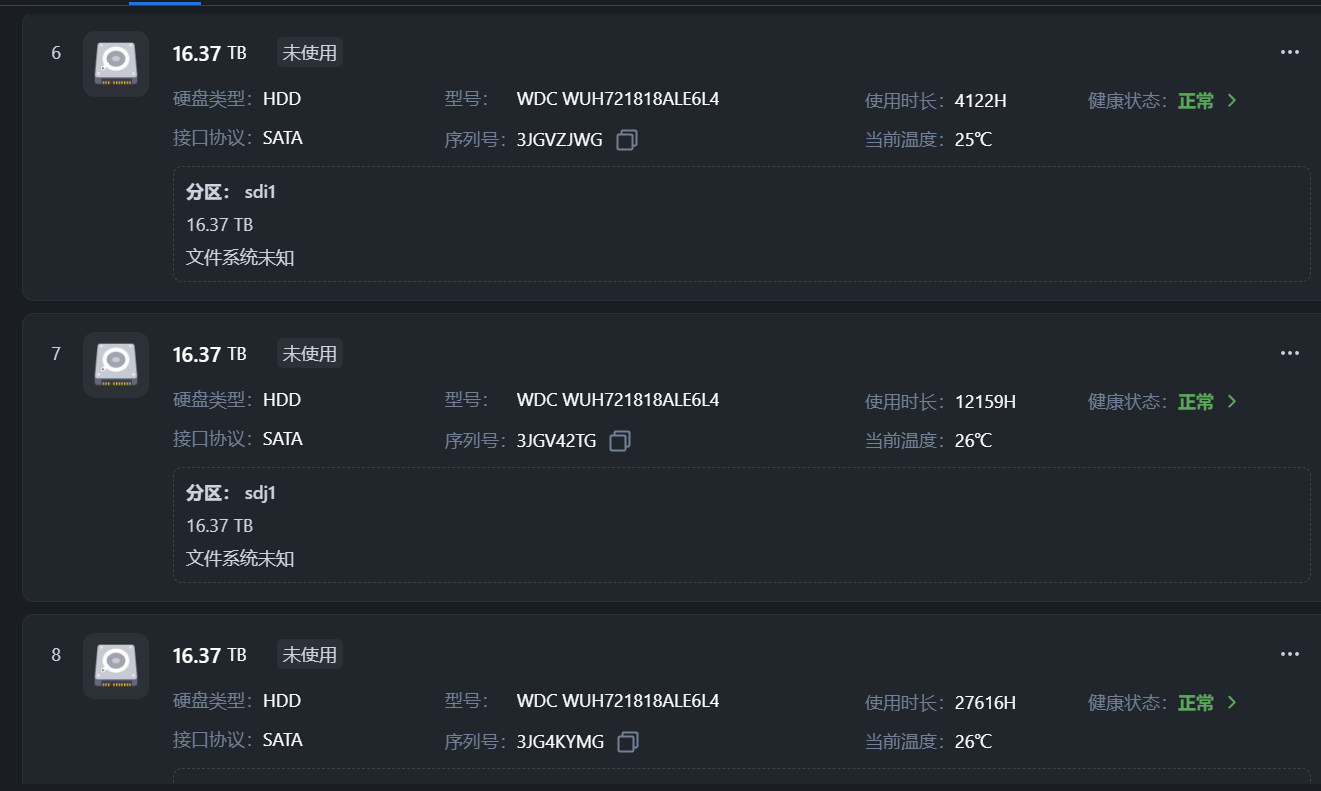Click the disk 7 hard drive icon
This screenshot has width=1321, height=791.
click(x=116, y=365)
